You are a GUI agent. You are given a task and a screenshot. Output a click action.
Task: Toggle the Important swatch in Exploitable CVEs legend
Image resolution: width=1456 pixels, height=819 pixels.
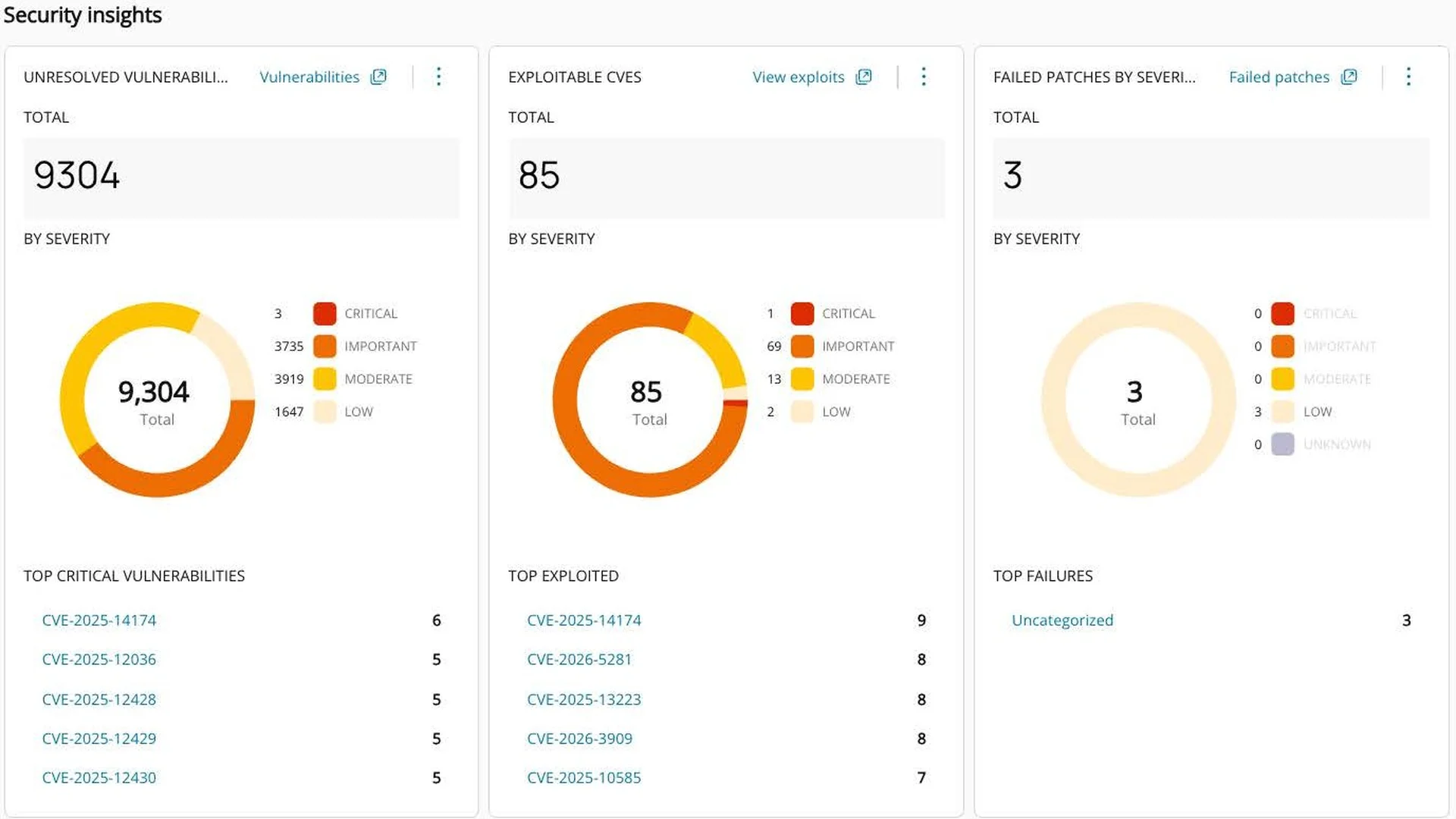tap(802, 346)
